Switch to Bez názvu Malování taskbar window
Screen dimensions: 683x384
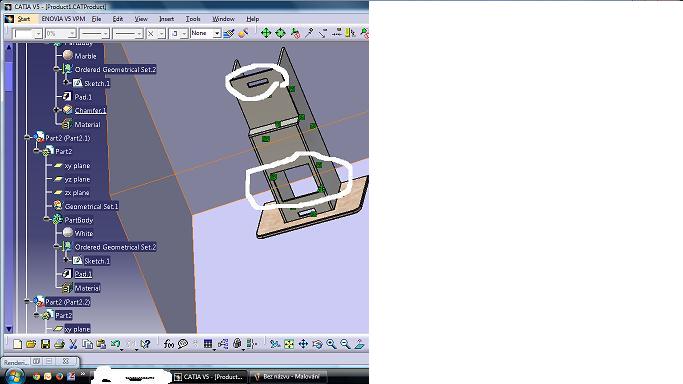tap(287, 377)
